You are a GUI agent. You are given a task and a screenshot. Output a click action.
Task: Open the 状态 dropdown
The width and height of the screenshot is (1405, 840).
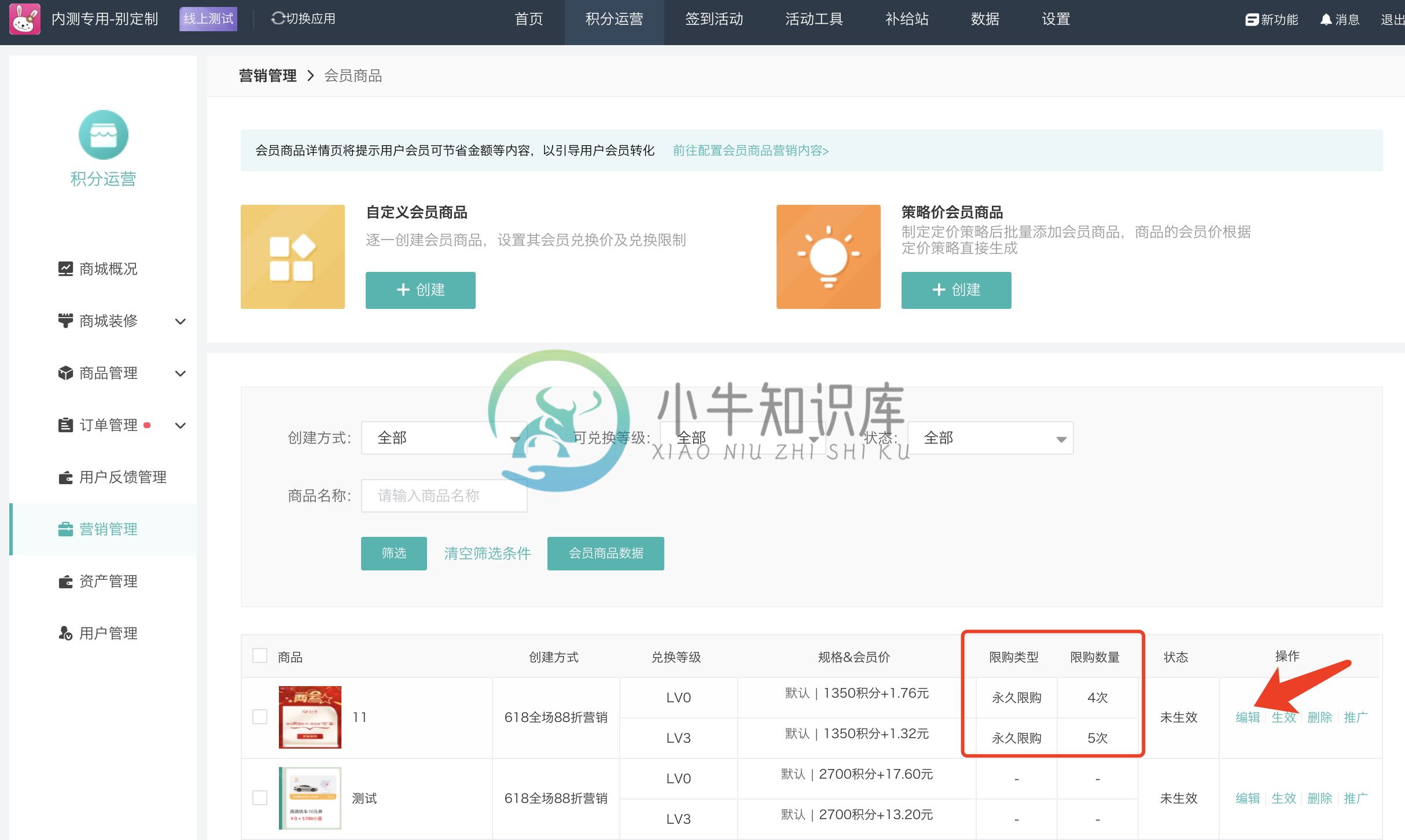[991, 438]
